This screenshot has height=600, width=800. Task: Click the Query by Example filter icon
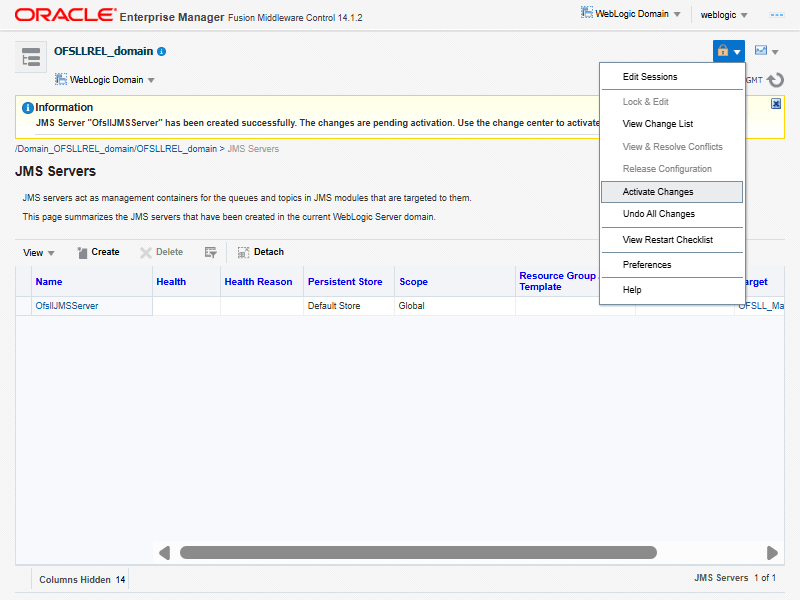[211, 252]
